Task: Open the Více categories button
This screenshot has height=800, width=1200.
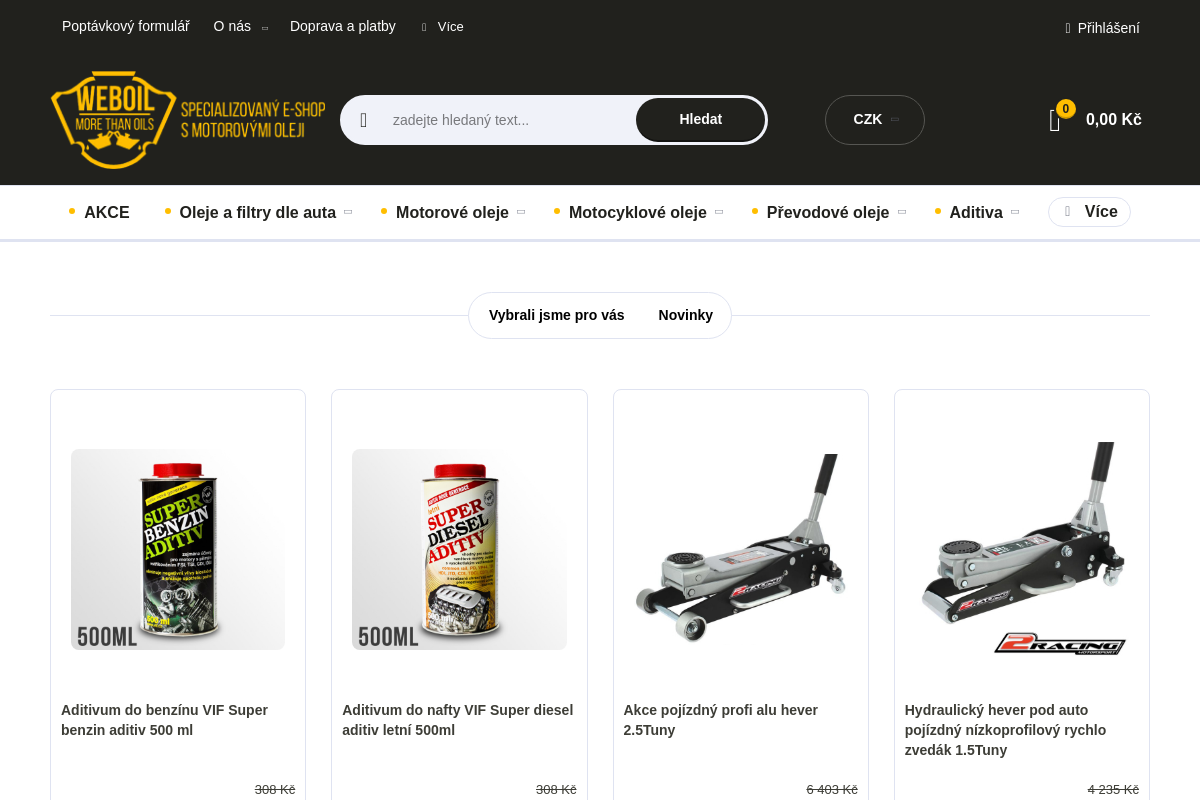Action: 1089,212
